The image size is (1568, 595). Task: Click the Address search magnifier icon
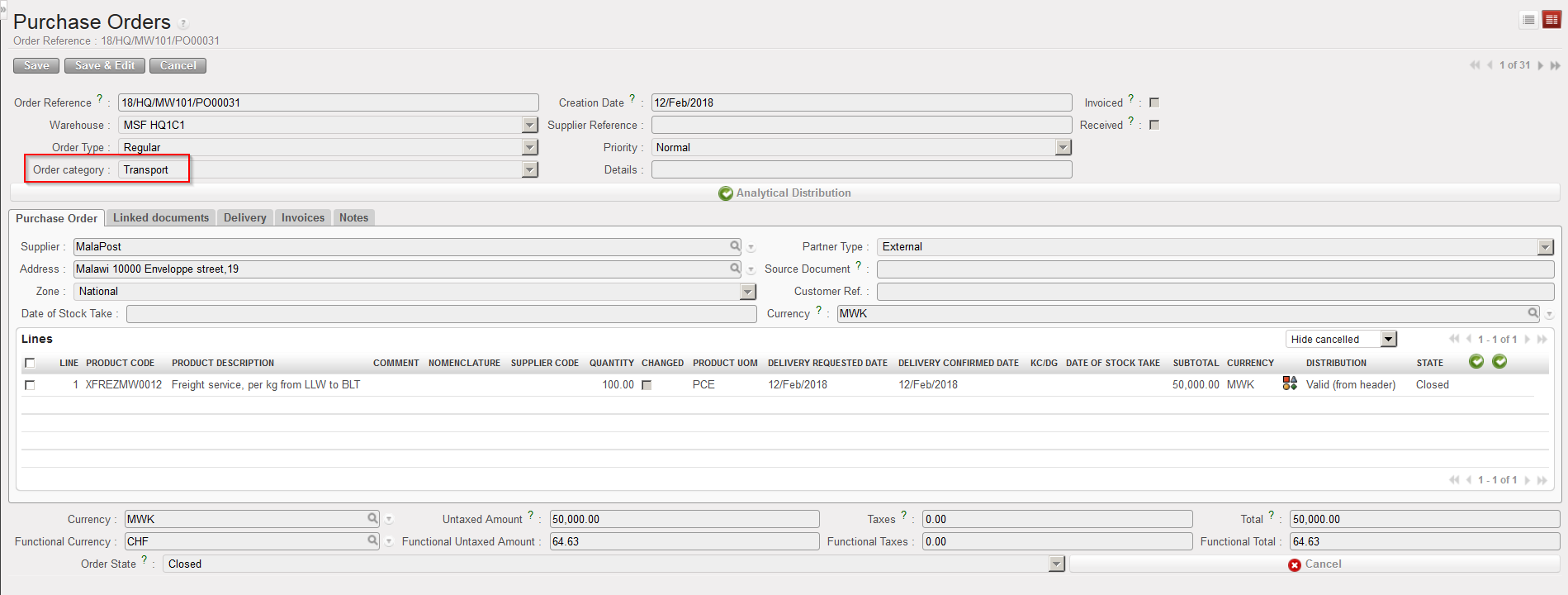pos(735,269)
